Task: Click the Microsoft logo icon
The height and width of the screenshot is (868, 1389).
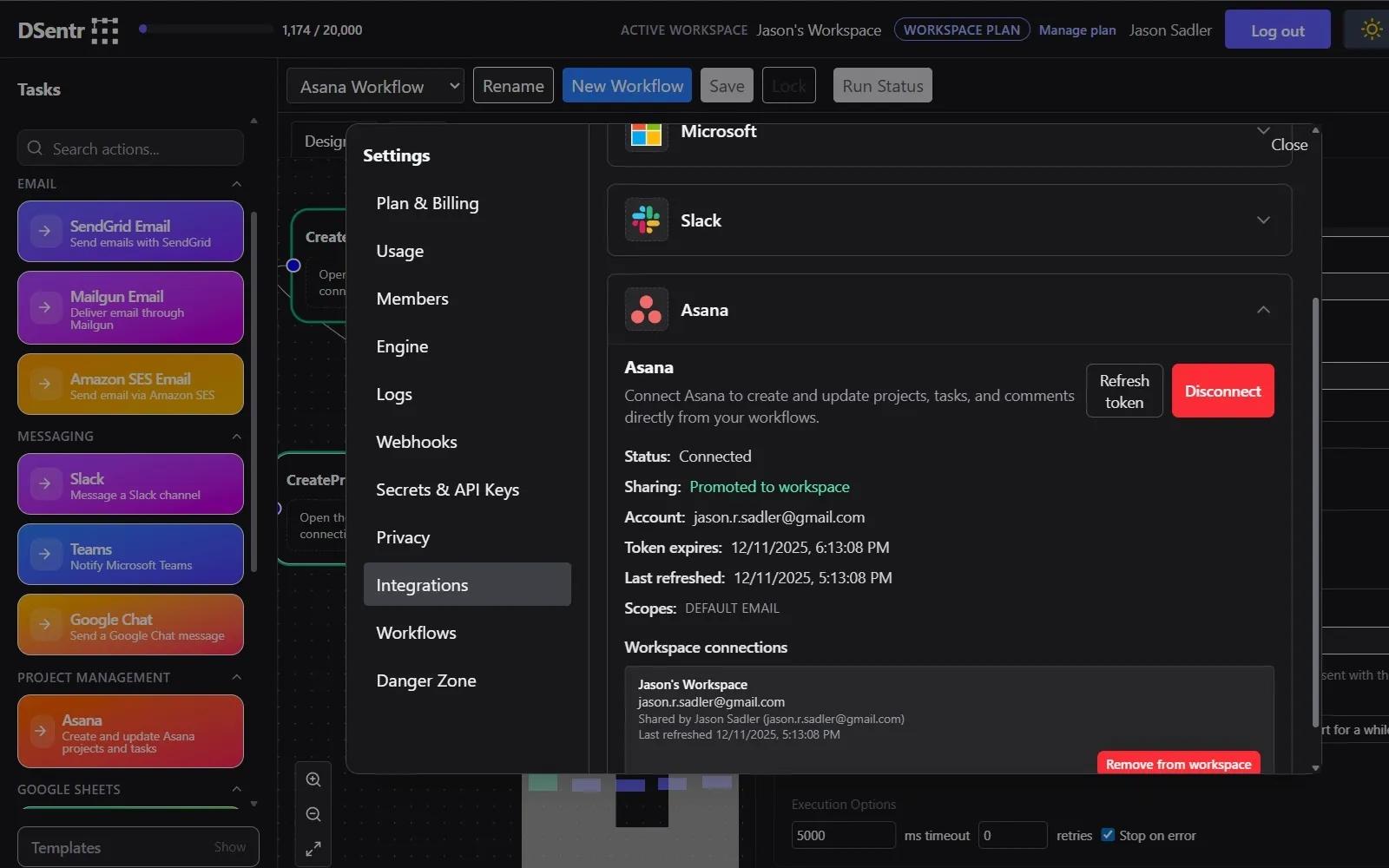Action: click(646, 134)
